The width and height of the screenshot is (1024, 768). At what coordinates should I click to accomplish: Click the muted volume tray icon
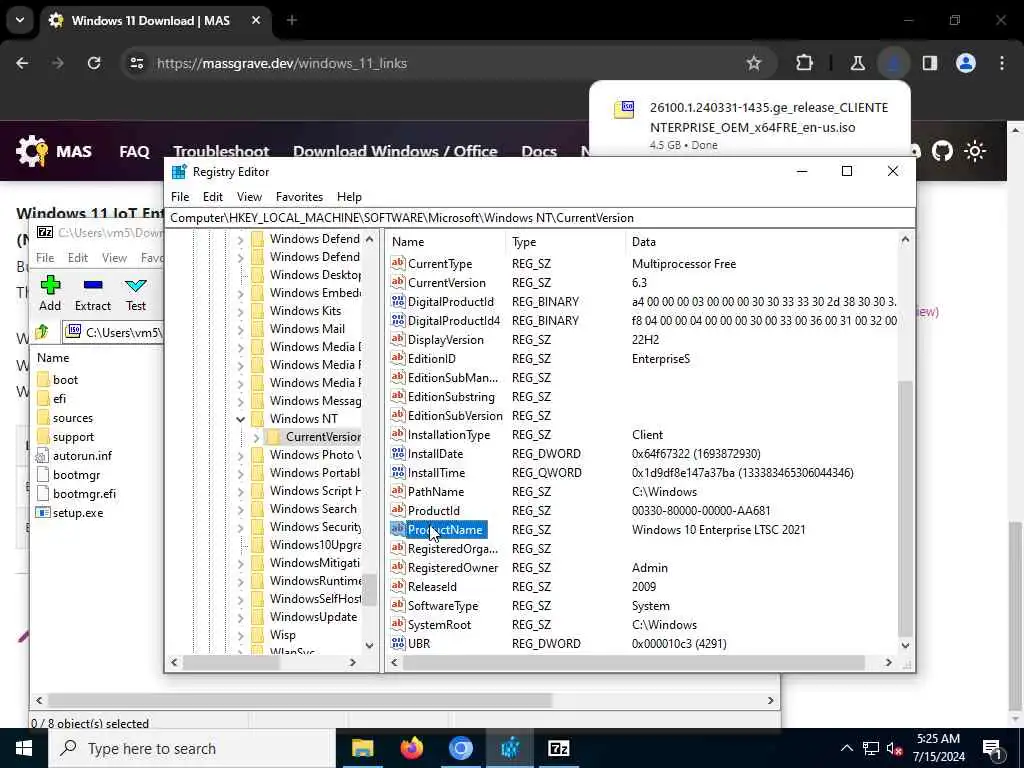(895, 749)
